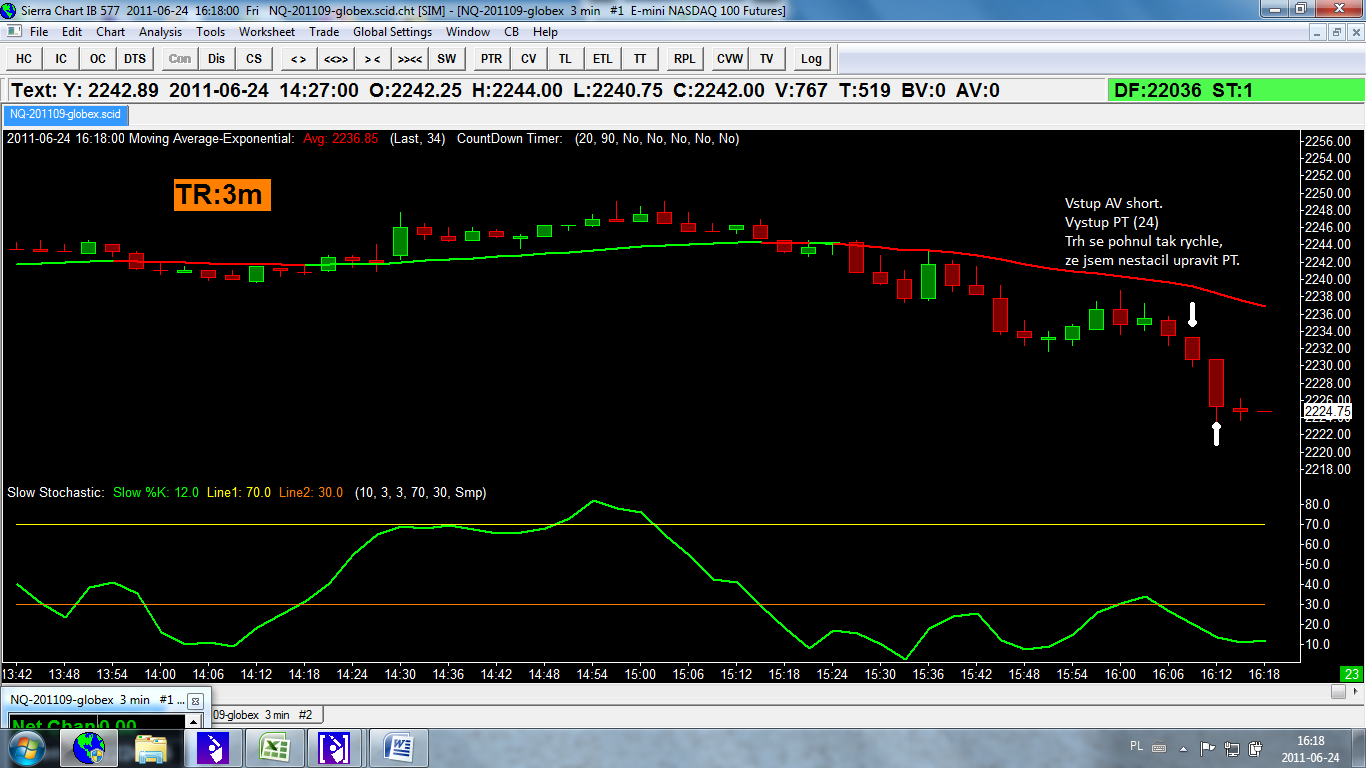Viewport: 1366px width, 768px height.
Task: Click the 2240.00 price scale label
Action: click(1328, 279)
